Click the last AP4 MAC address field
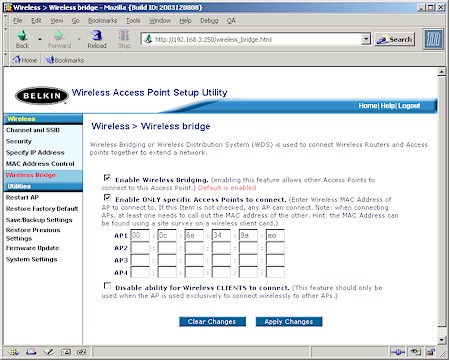 [275, 272]
